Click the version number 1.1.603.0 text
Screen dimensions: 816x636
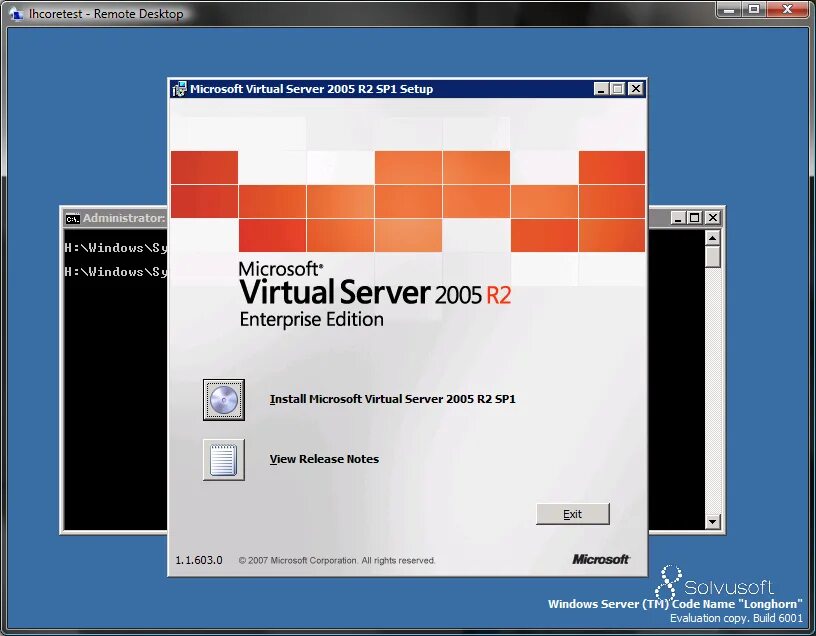click(x=199, y=560)
